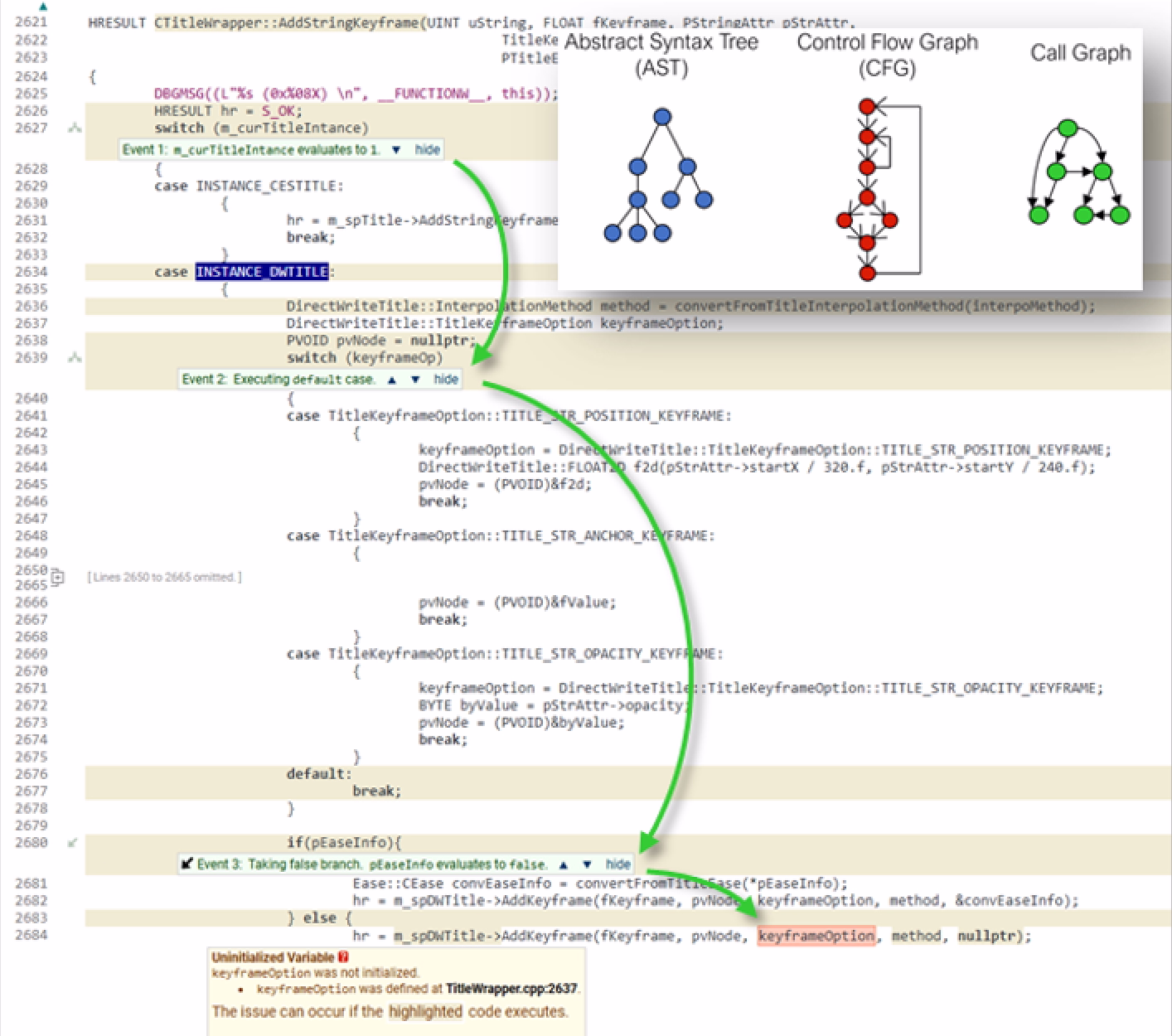Click the branch marker icon beside line 2627
Image resolution: width=1172 pixels, height=1036 pixels.
[75, 128]
